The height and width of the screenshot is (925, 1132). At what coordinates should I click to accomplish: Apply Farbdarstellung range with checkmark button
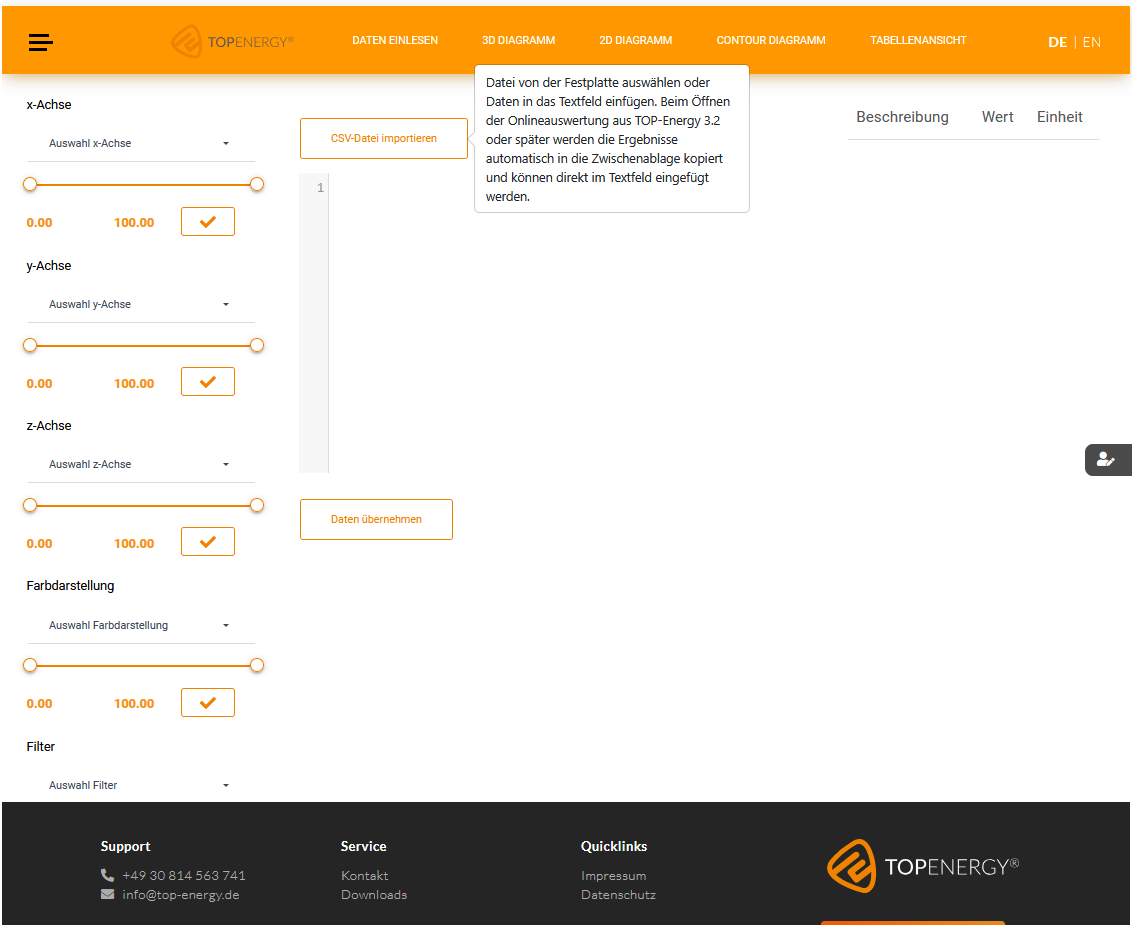(208, 703)
